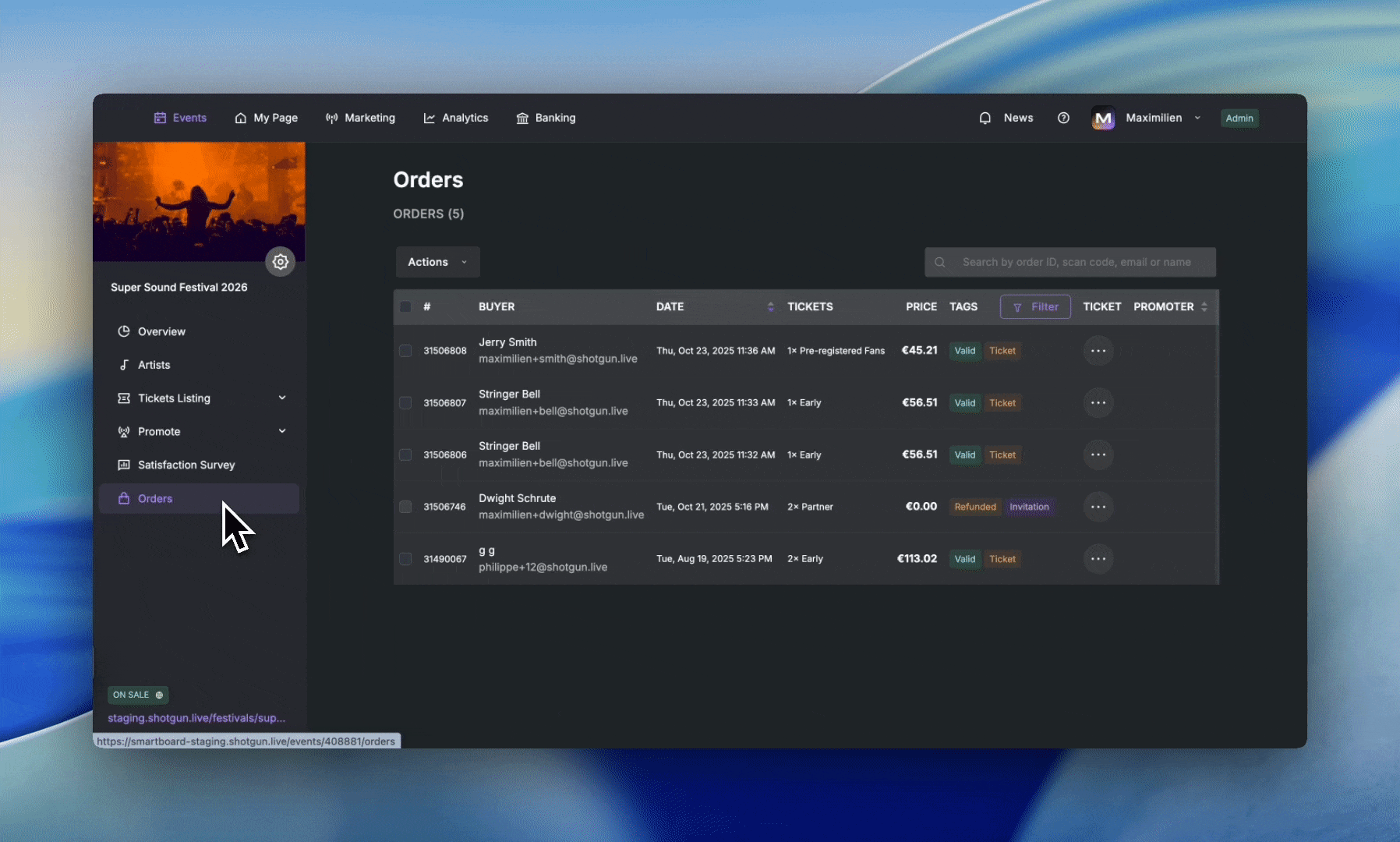The height and width of the screenshot is (842, 1400).
Task: Click the Artists music note icon
Action: pyautogui.click(x=123, y=365)
